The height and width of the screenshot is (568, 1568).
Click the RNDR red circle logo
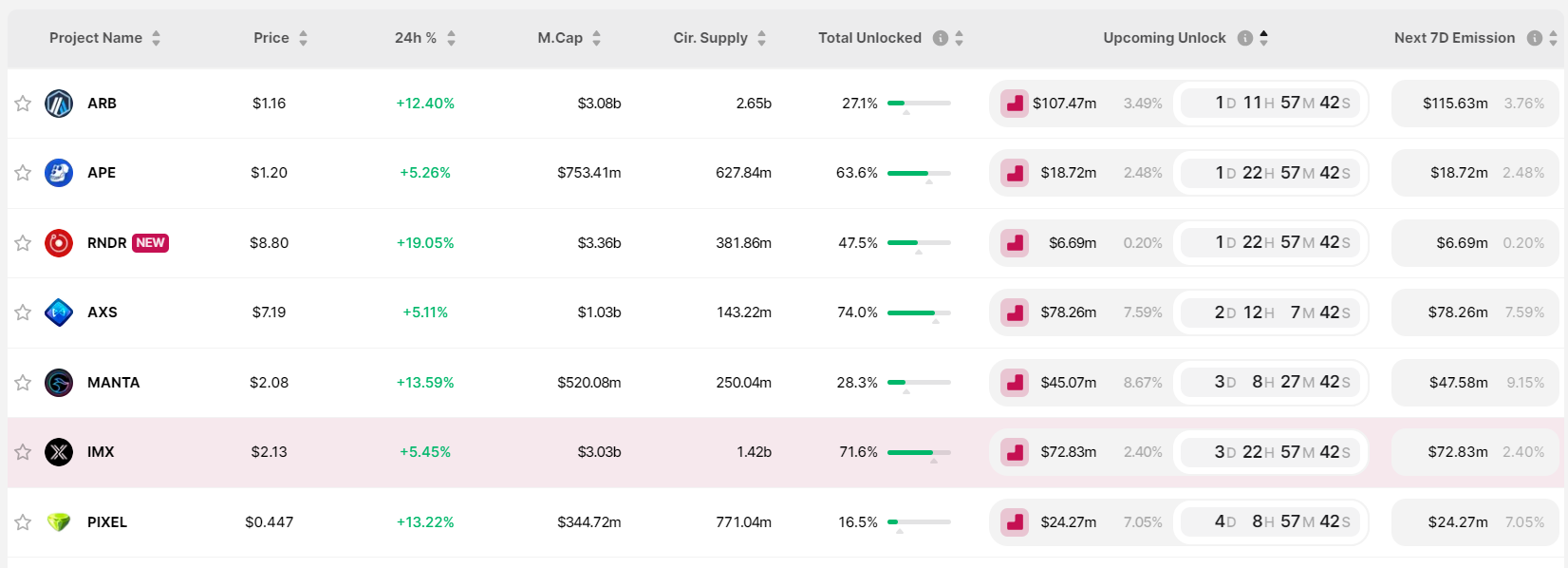tap(59, 243)
